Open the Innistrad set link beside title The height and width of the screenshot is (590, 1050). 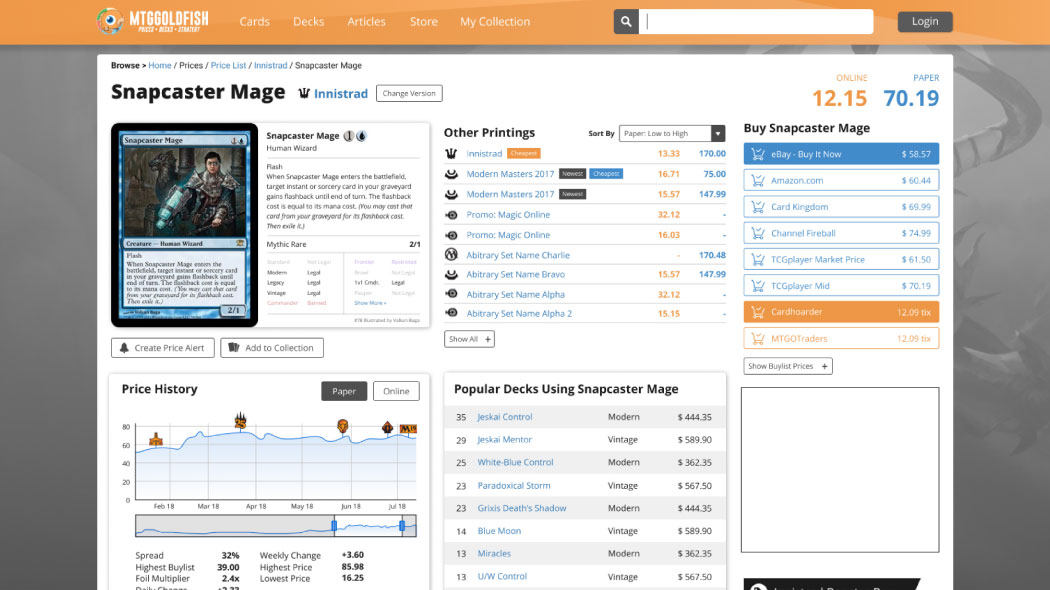(x=341, y=94)
